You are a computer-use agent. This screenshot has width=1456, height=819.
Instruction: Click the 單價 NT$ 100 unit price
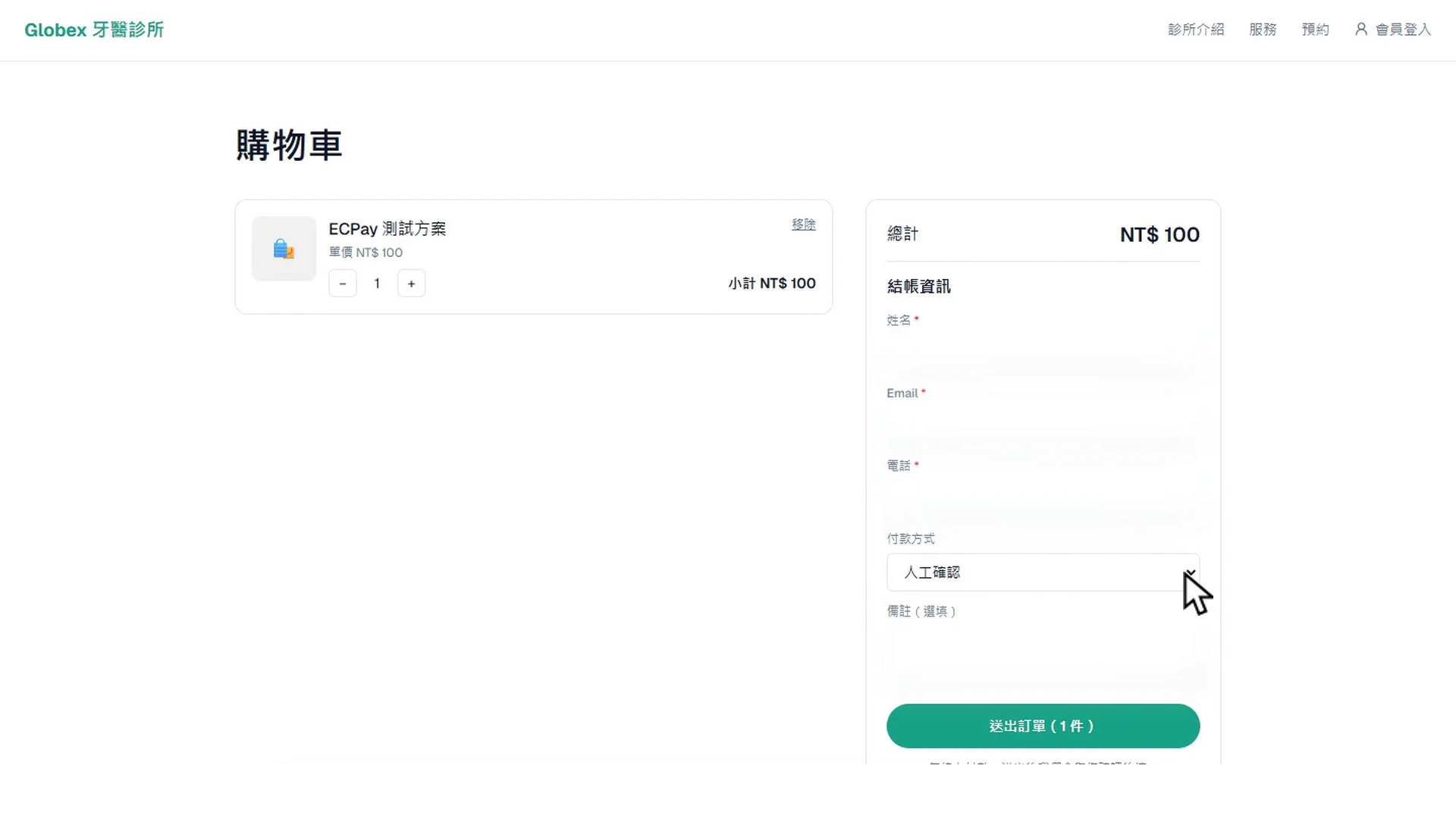(366, 253)
